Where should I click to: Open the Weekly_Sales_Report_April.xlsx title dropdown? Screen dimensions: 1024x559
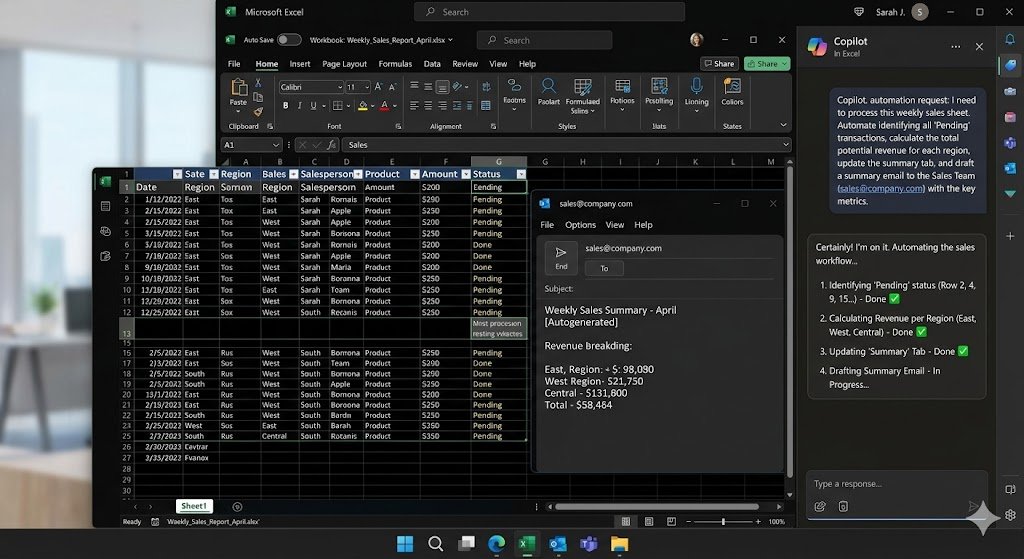click(450, 40)
